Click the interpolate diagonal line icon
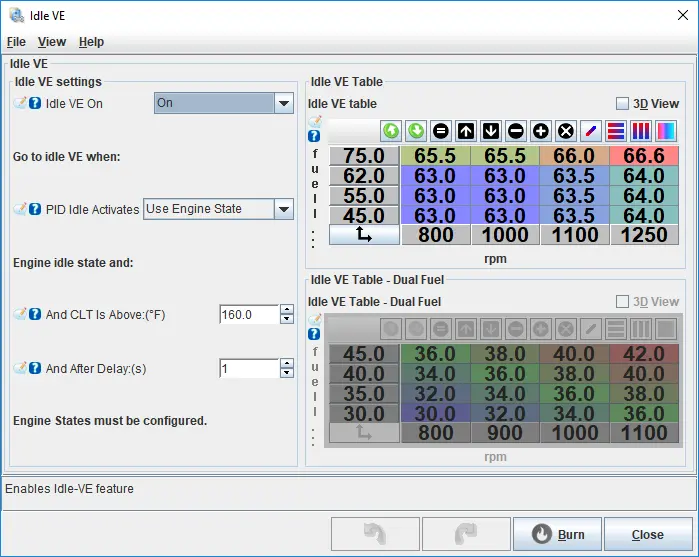Image resolution: width=699 pixels, height=557 pixels. click(591, 131)
